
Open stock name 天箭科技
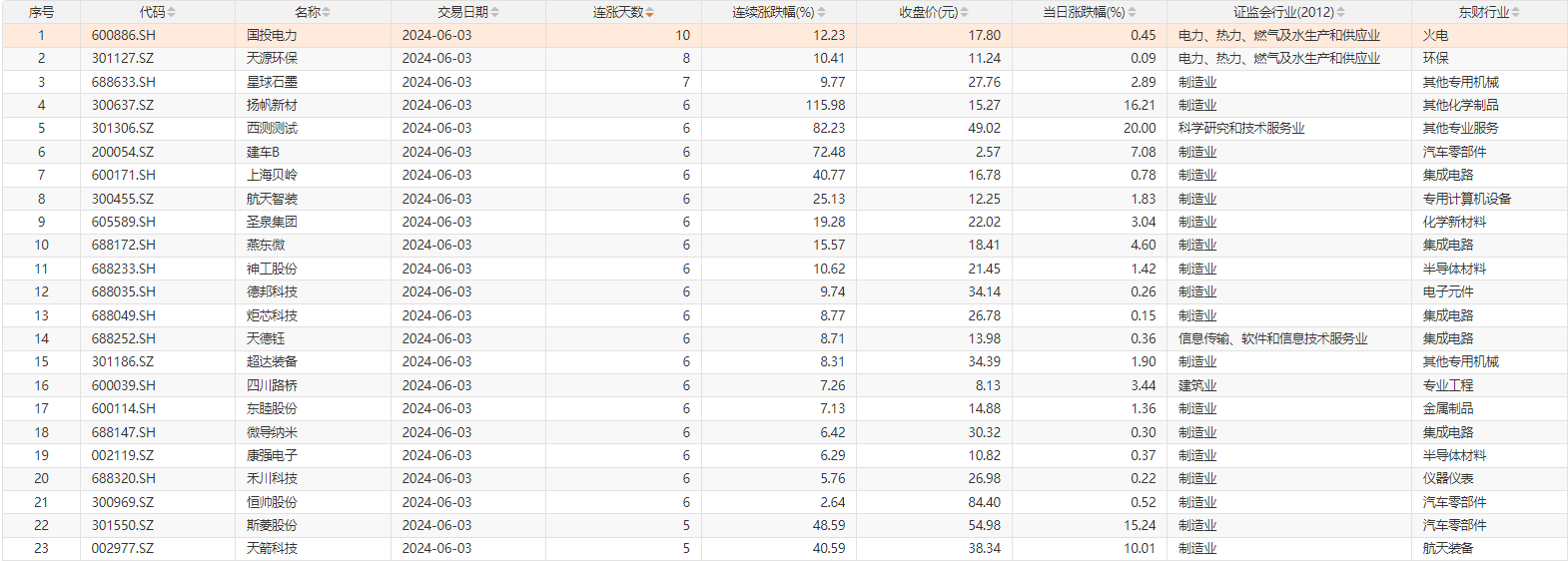pos(272,548)
